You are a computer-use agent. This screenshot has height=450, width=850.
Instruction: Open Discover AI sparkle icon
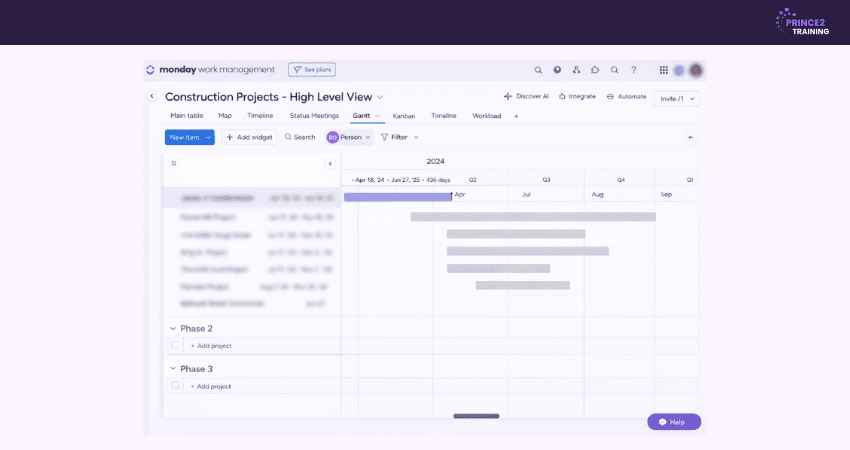(x=508, y=96)
